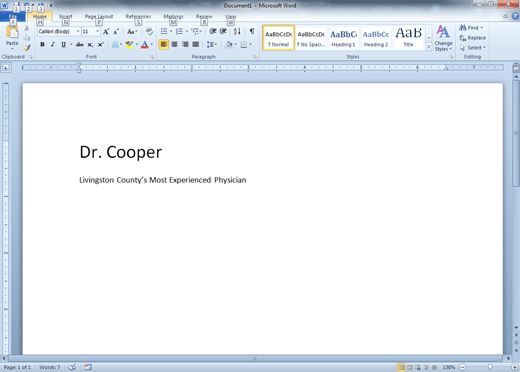This screenshot has height=372, width=520.
Task: Open the Change Case Aa dropdown
Action: pyautogui.click(x=132, y=32)
